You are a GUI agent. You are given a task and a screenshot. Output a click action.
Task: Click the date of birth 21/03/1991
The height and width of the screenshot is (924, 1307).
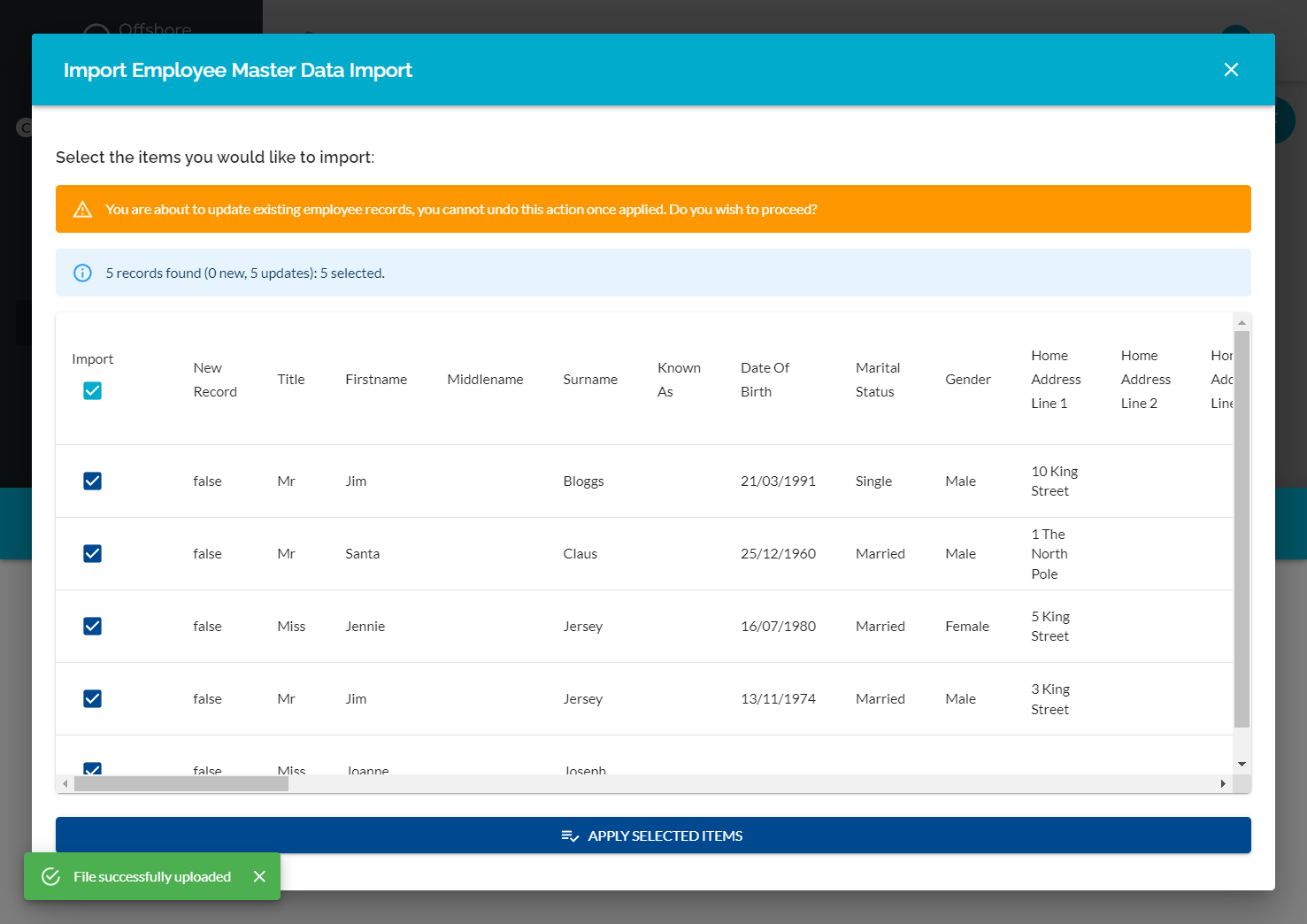coord(778,481)
